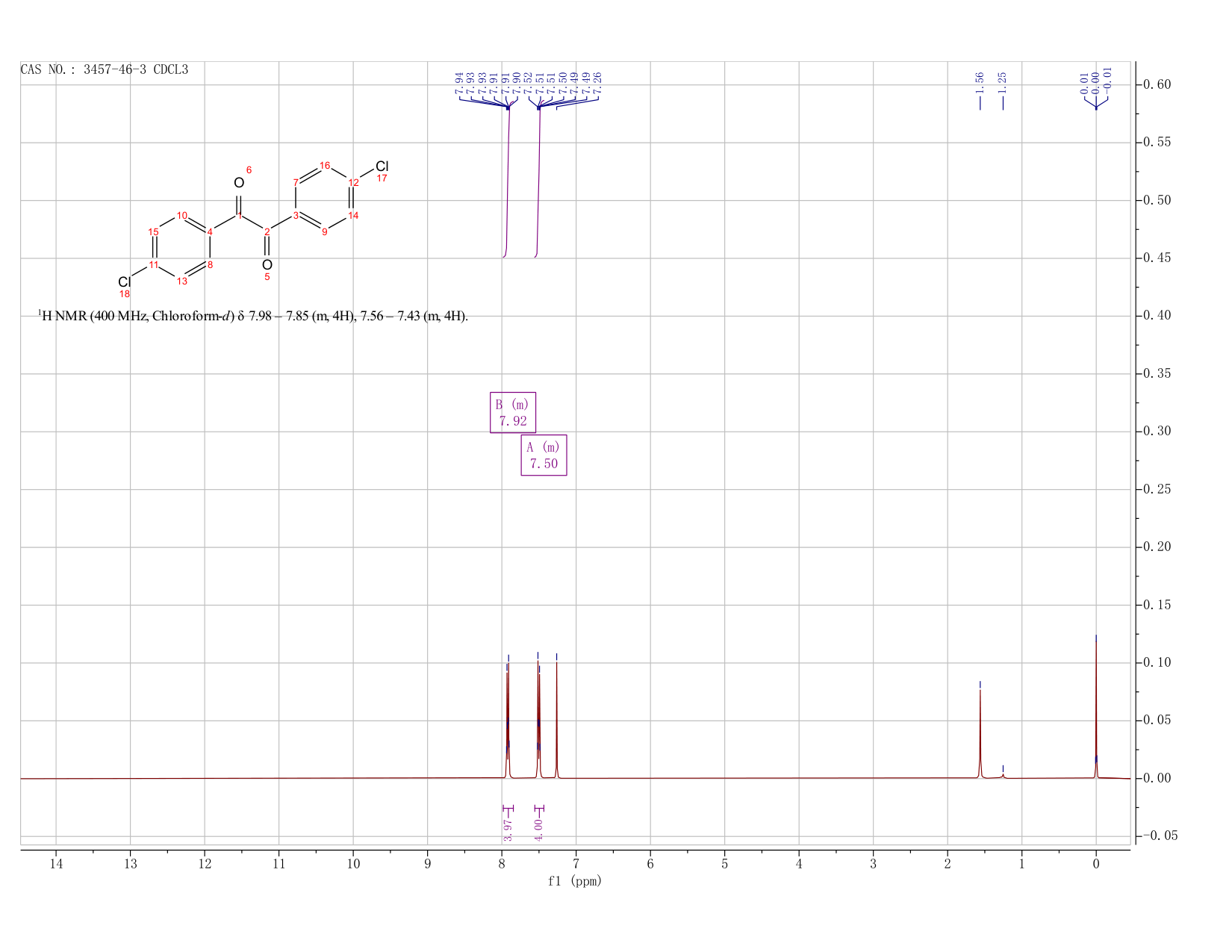Click x-axis tick label 9
1232x952 pixels.
[x=428, y=864]
